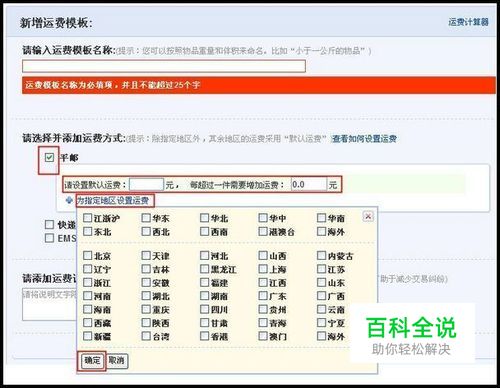Enable the EMS checkbox
The height and width of the screenshot is (388, 500).
(49, 238)
